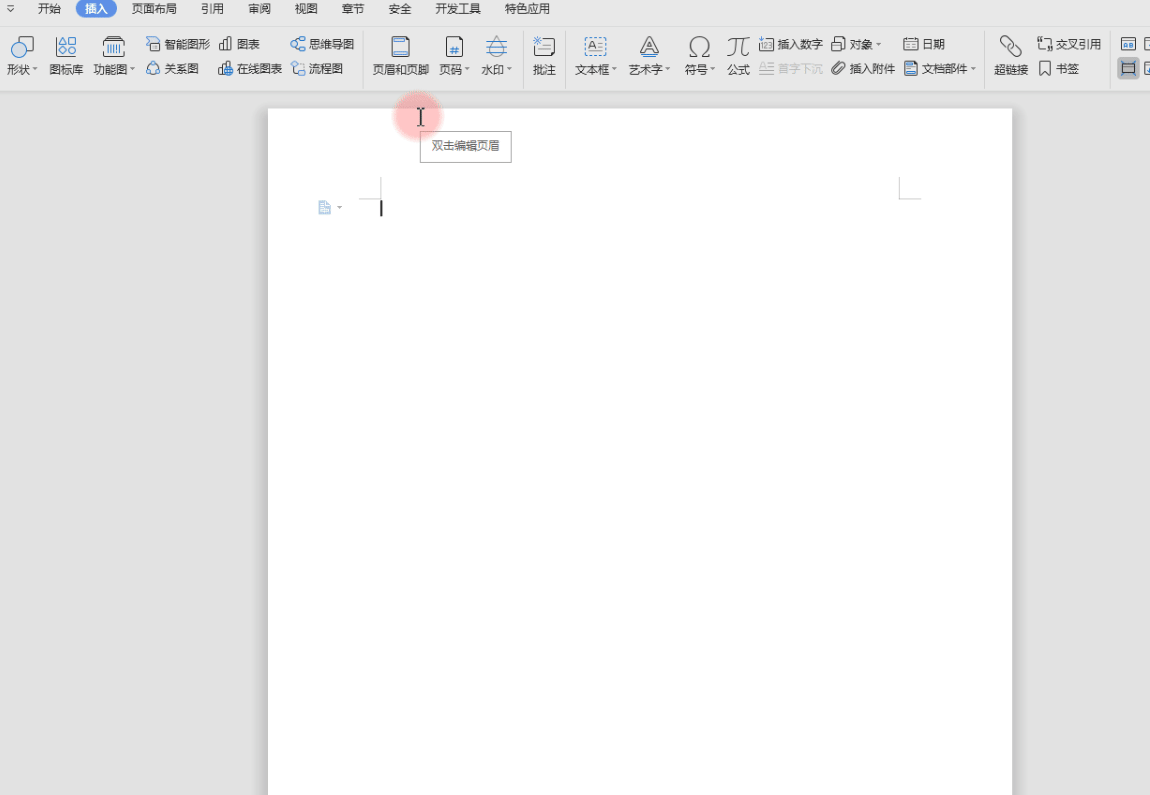1150x795 pixels.
Task: Open the 审阅 review tab
Action: [x=259, y=9]
